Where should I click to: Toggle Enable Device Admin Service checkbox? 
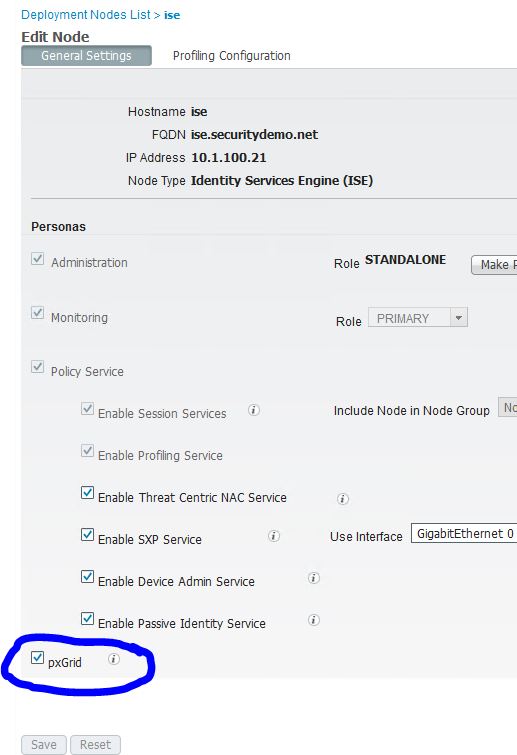(87, 576)
